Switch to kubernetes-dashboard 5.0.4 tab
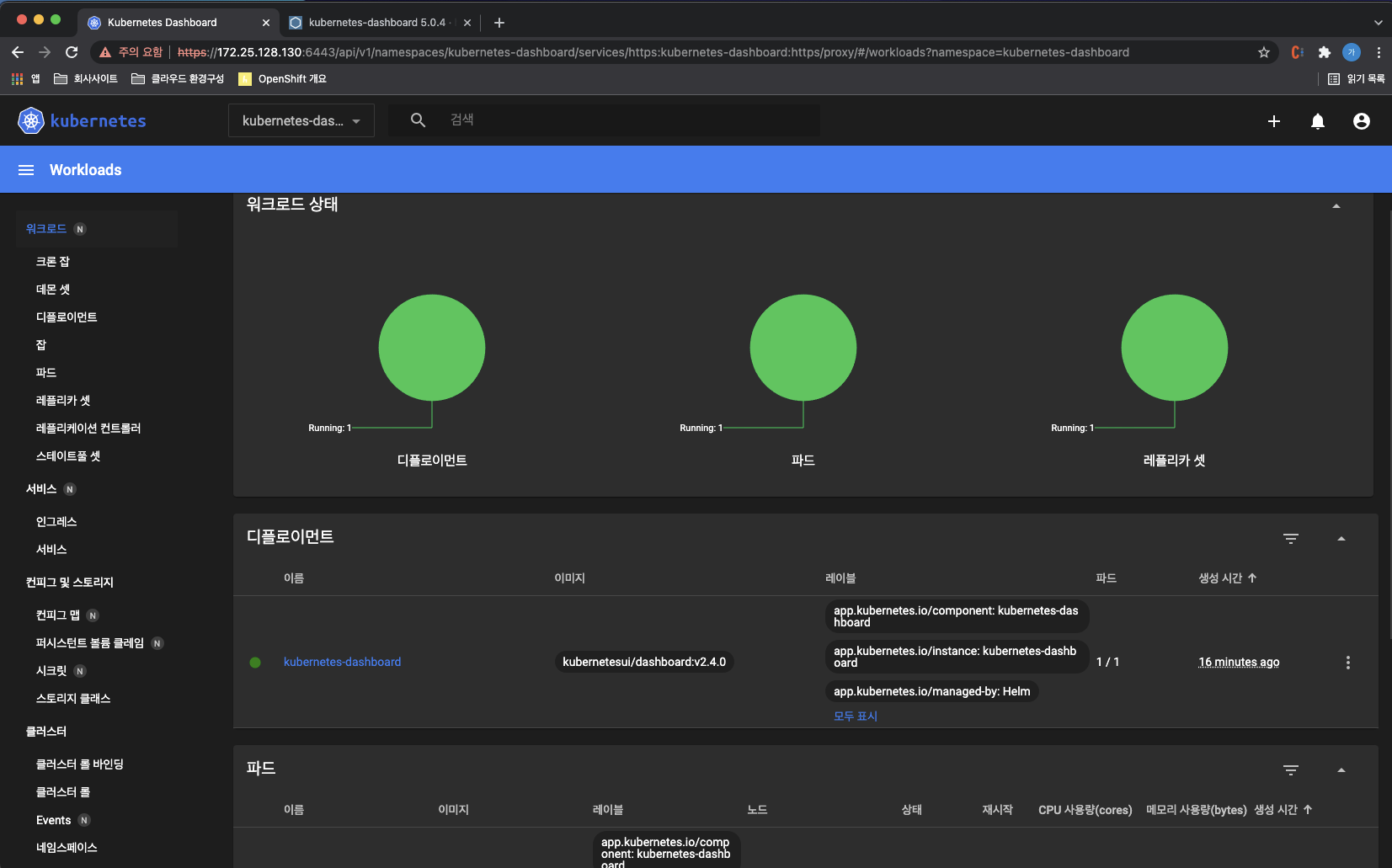The height and width of the screenshot is (868, 1392). coord(379,23)
